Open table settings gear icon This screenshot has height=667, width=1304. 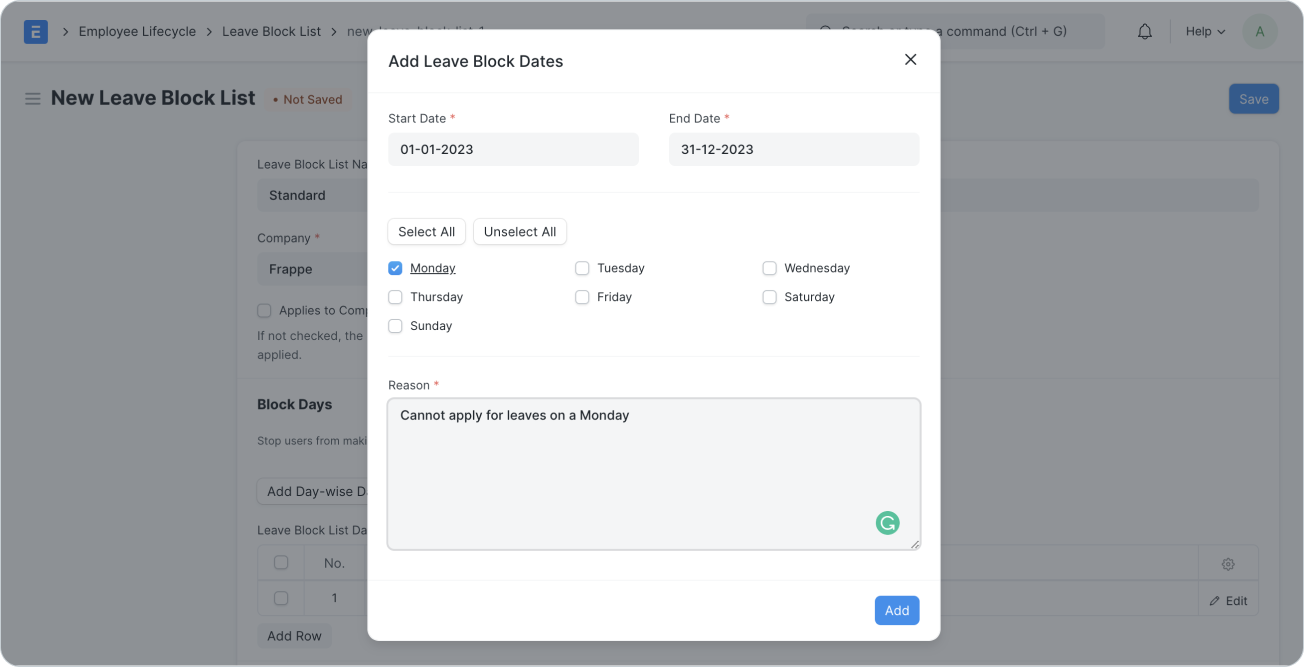(1228, 564)
